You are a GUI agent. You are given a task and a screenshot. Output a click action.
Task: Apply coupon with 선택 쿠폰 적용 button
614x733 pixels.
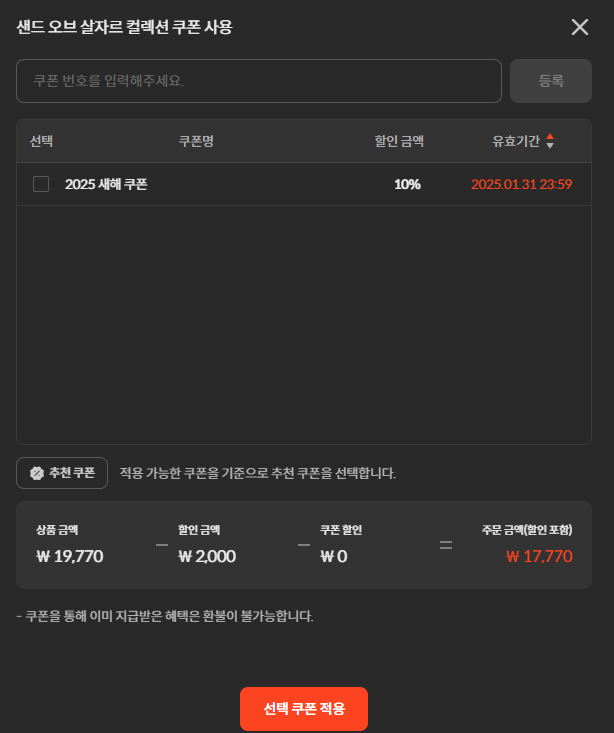click(x=304, y=709)
